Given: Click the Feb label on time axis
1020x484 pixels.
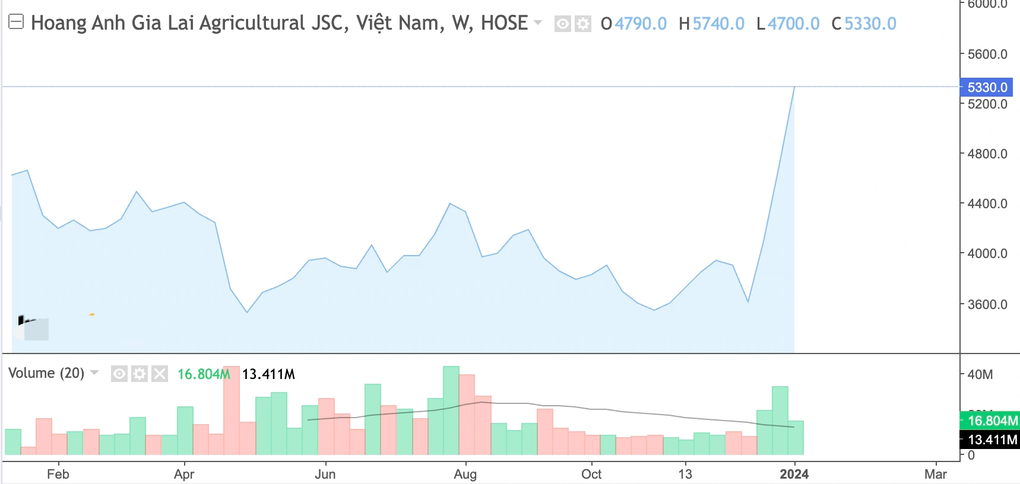Looking at the screenshot, I should click(x=58, y=473).
